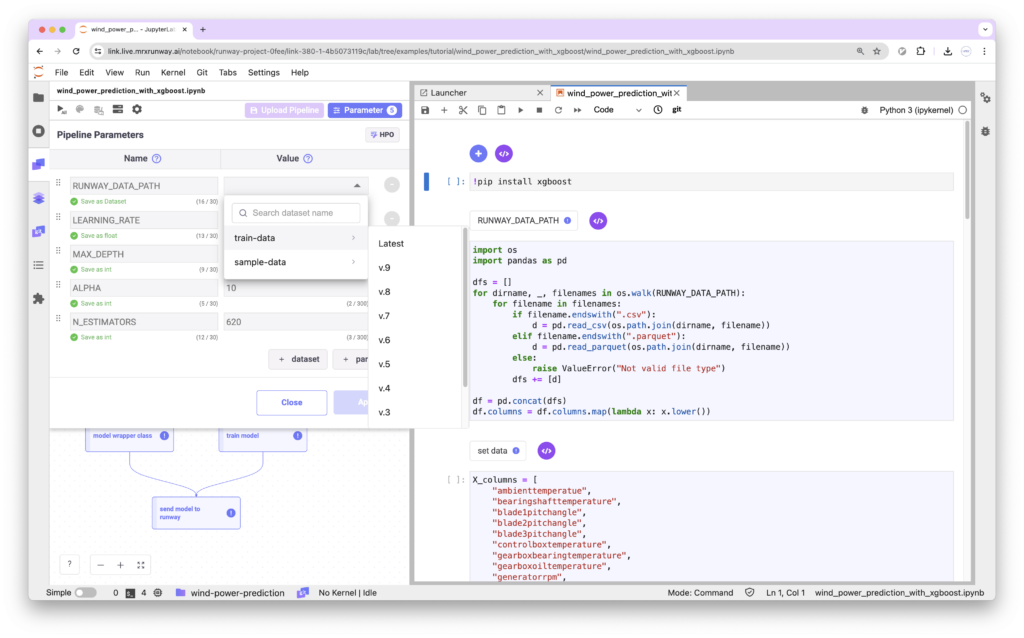Click the git button in notebook toolbar
Viewport: 1024px width, 638px height.
[677, 110]
